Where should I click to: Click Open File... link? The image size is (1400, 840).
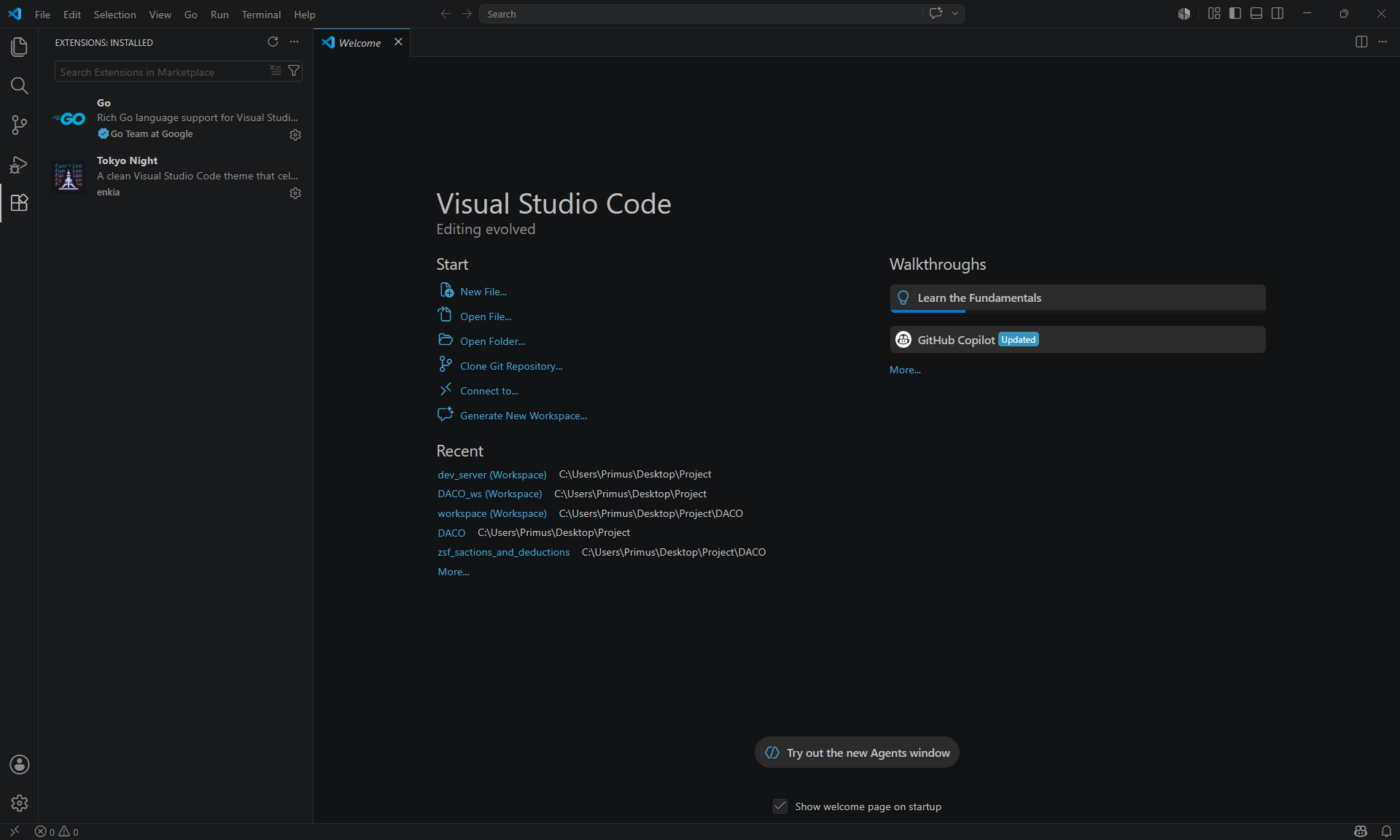tap(486, 316)
